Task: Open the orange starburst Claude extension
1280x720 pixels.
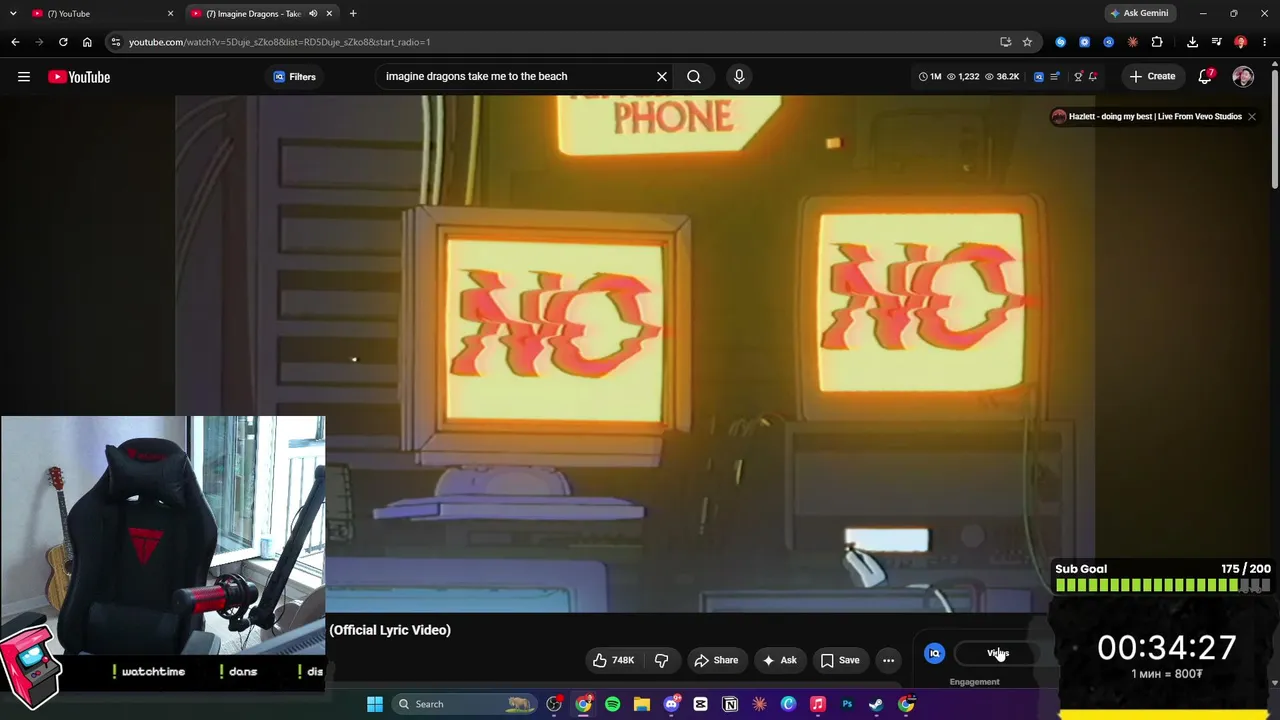Action: pyautogui.click(x=1132, y=42)
